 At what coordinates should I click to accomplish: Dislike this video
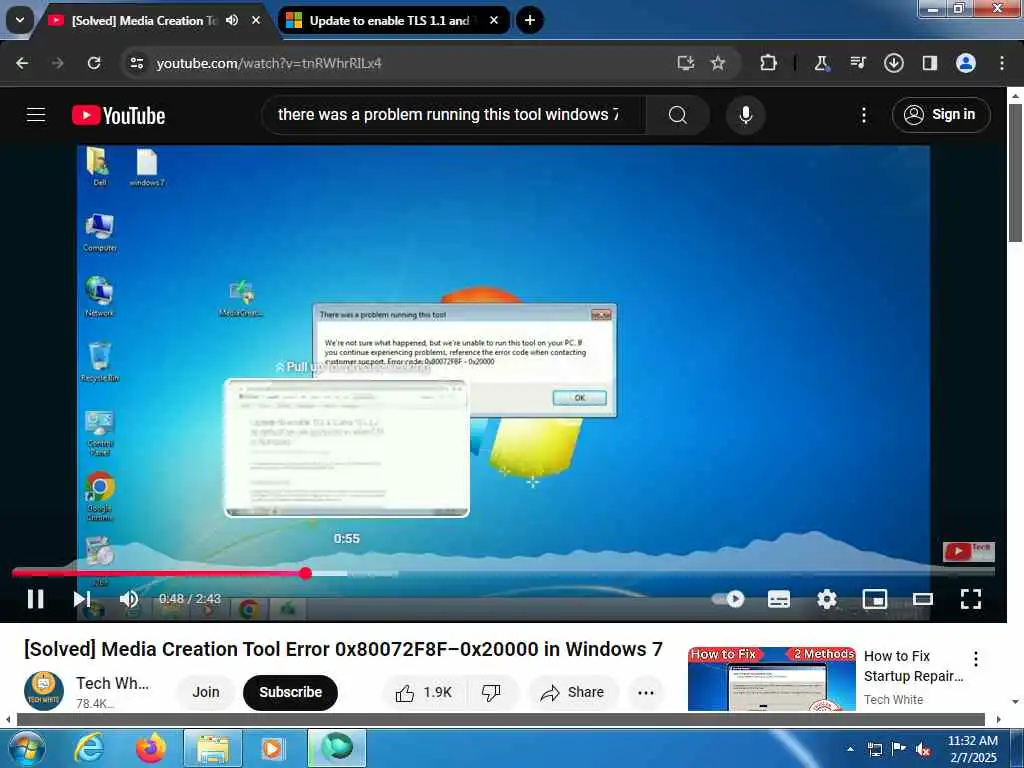click(x=491, y=692)
